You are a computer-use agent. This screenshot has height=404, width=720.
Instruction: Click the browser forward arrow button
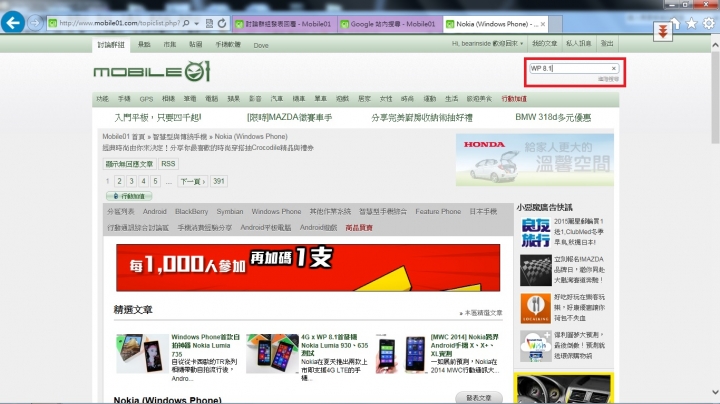click(35, 23)
